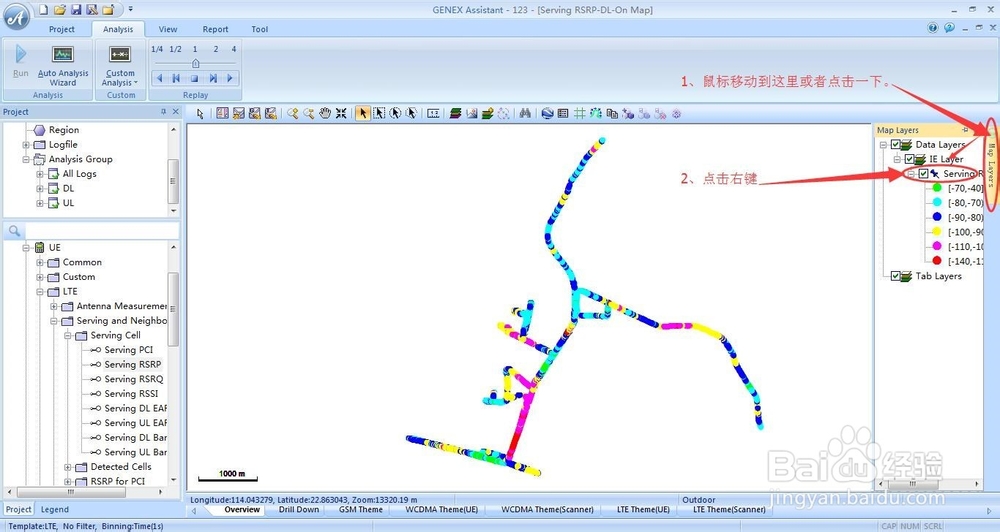The width and height of the screenshot is (1000, 532).
Task: Play replay forward with the right arrow
Action: click(x=230, y=78)
